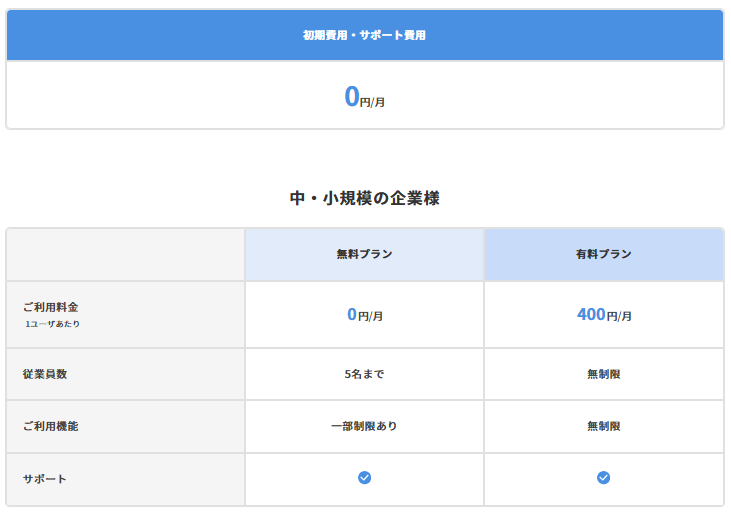This screenshot has height=516, width=731.
Task: Click the ご利用機能 row label
Action: pos(50,426)
